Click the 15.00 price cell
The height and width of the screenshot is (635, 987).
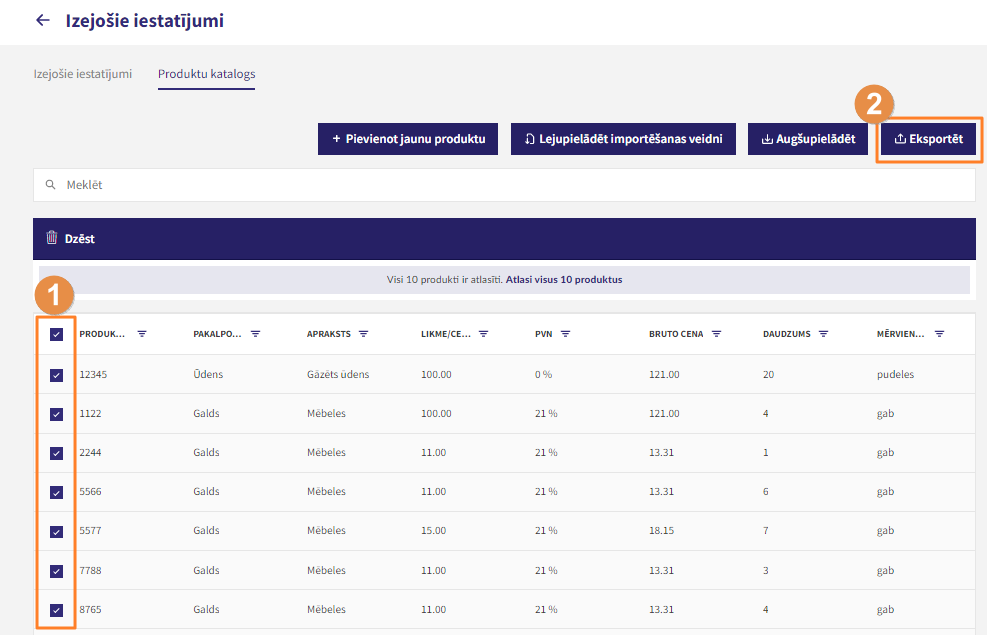434,531
